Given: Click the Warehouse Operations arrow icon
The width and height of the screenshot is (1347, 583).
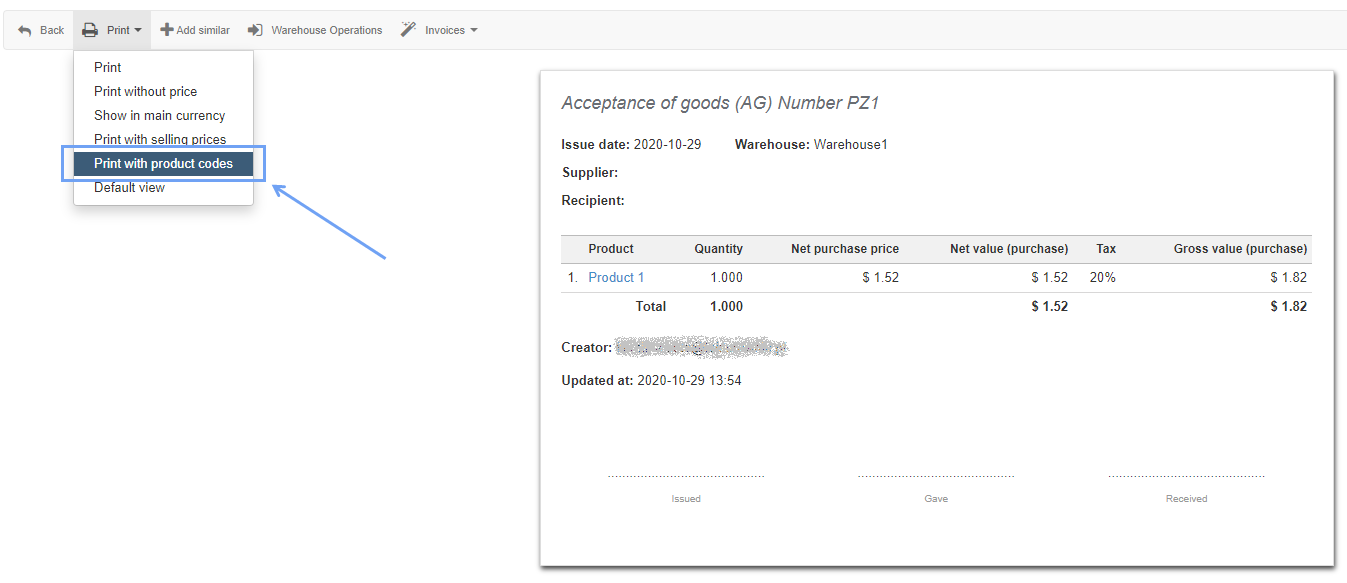Looking at the screenshot, I should click(254, 29).
